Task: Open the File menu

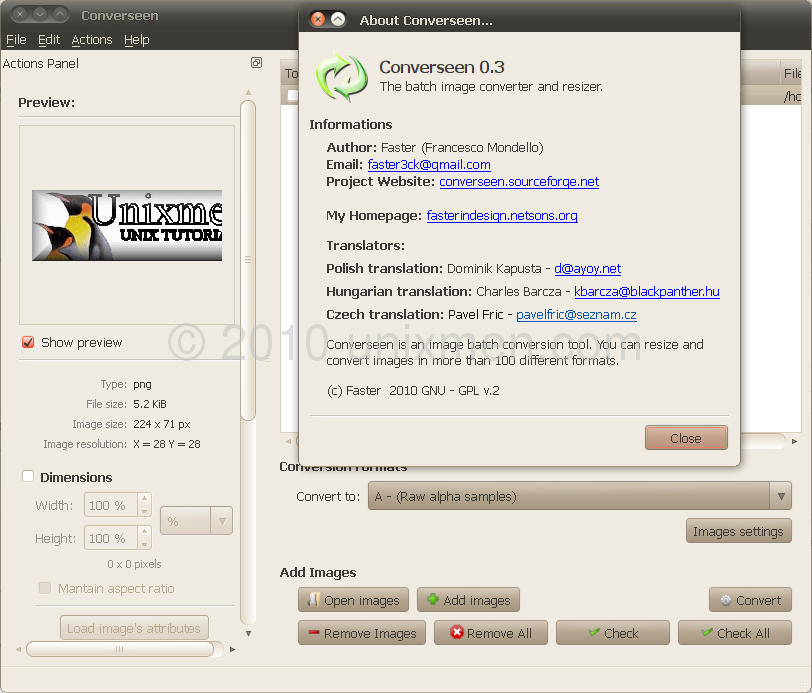Action: click(x=16, y=39)
